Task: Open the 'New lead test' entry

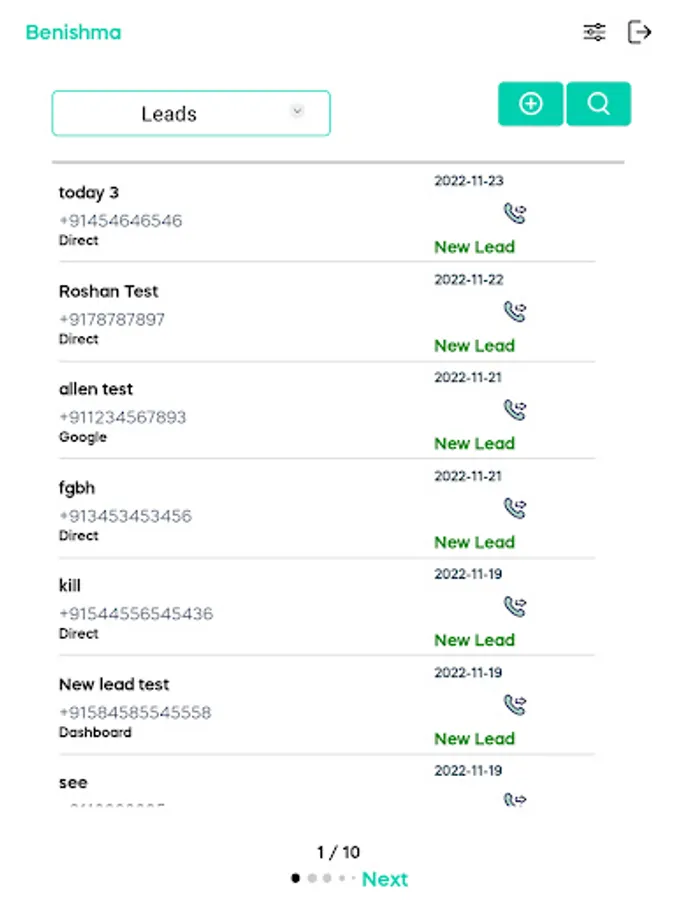Action: 114,685
